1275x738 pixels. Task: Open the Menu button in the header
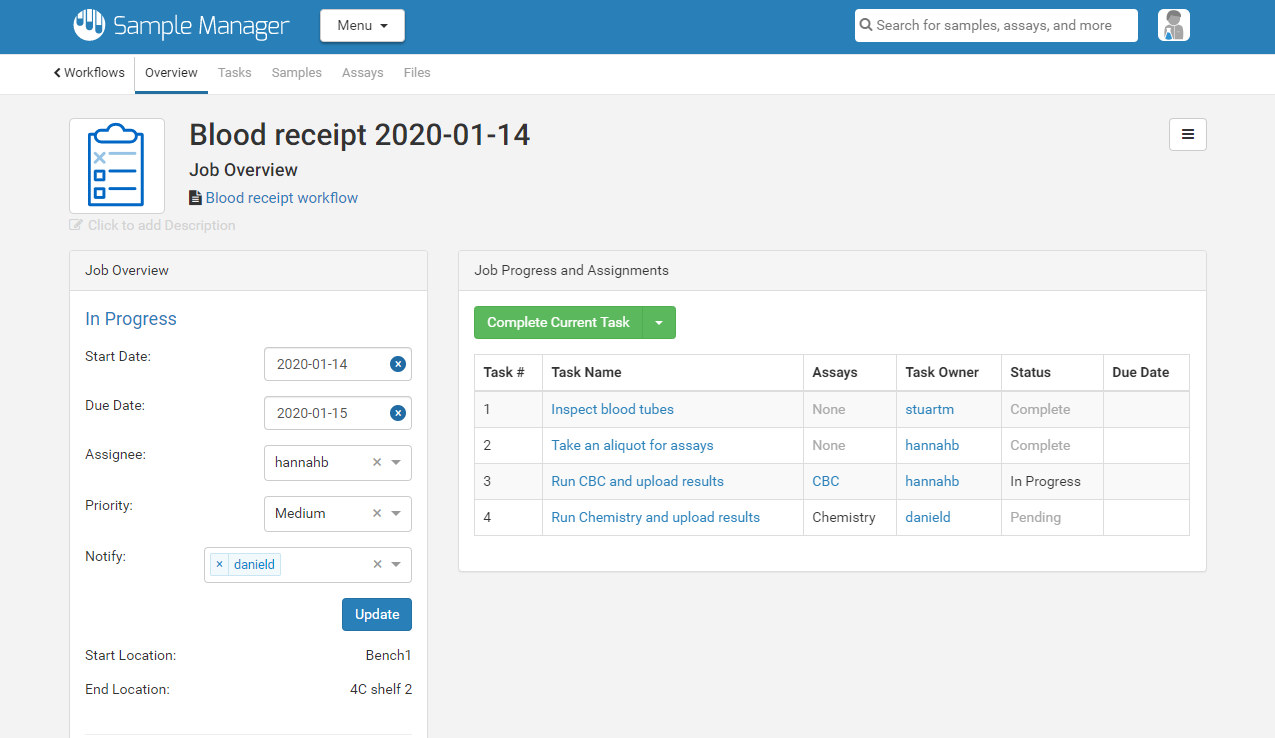click(x=362, y=25)
